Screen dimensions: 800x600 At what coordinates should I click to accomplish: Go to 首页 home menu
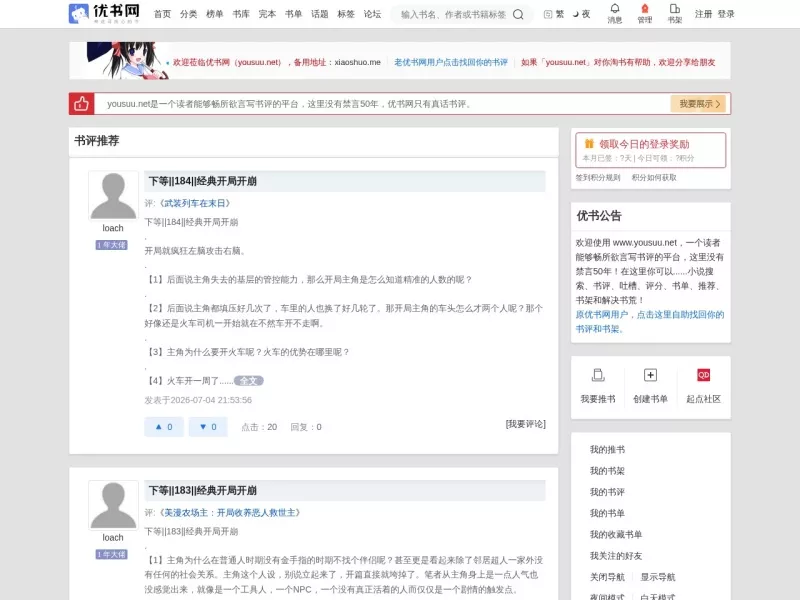pos(162,14)
